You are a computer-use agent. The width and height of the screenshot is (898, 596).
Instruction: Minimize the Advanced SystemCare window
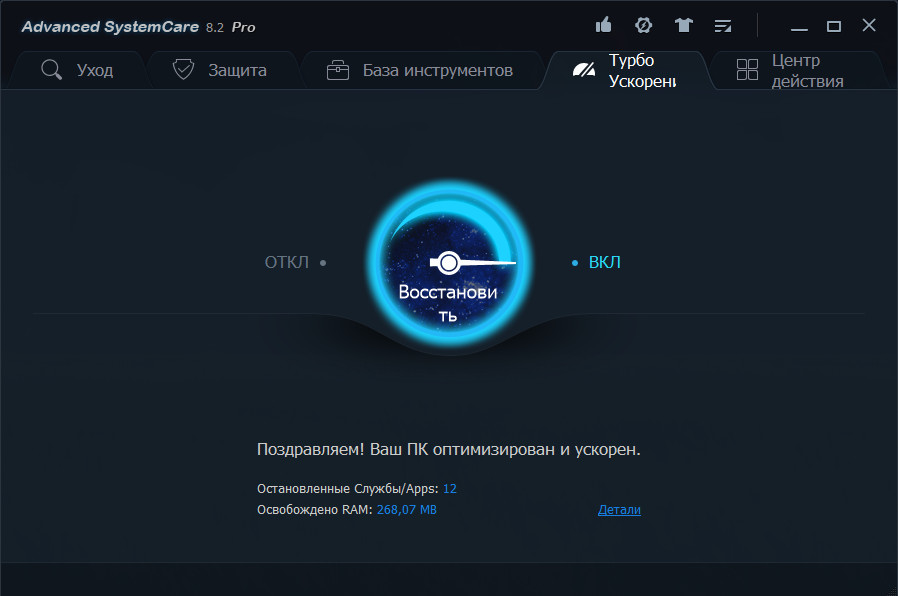(799, 27)
